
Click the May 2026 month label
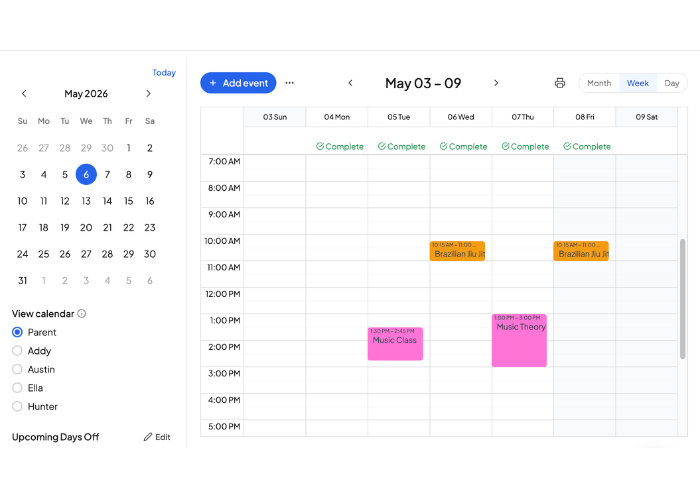86,93
